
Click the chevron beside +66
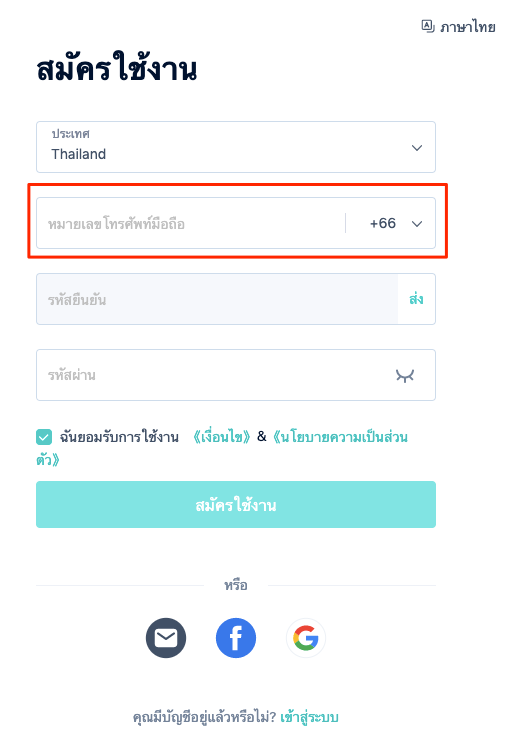(x=417, y=224)
